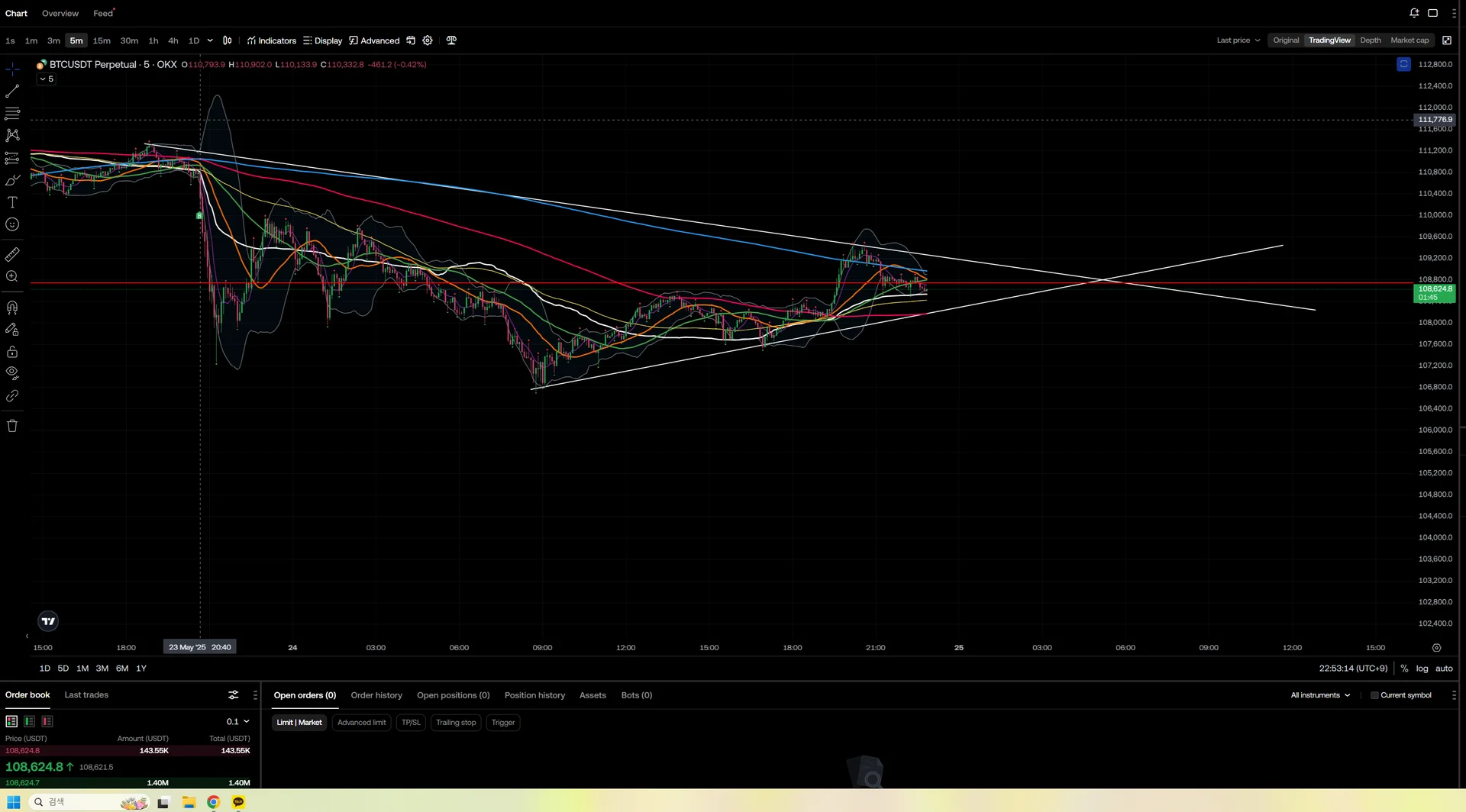Expand the order book depth 0.1 dropdown
Image resolution: width=1466 pixels, height=812 pixels.
click(x=237, y=722)
